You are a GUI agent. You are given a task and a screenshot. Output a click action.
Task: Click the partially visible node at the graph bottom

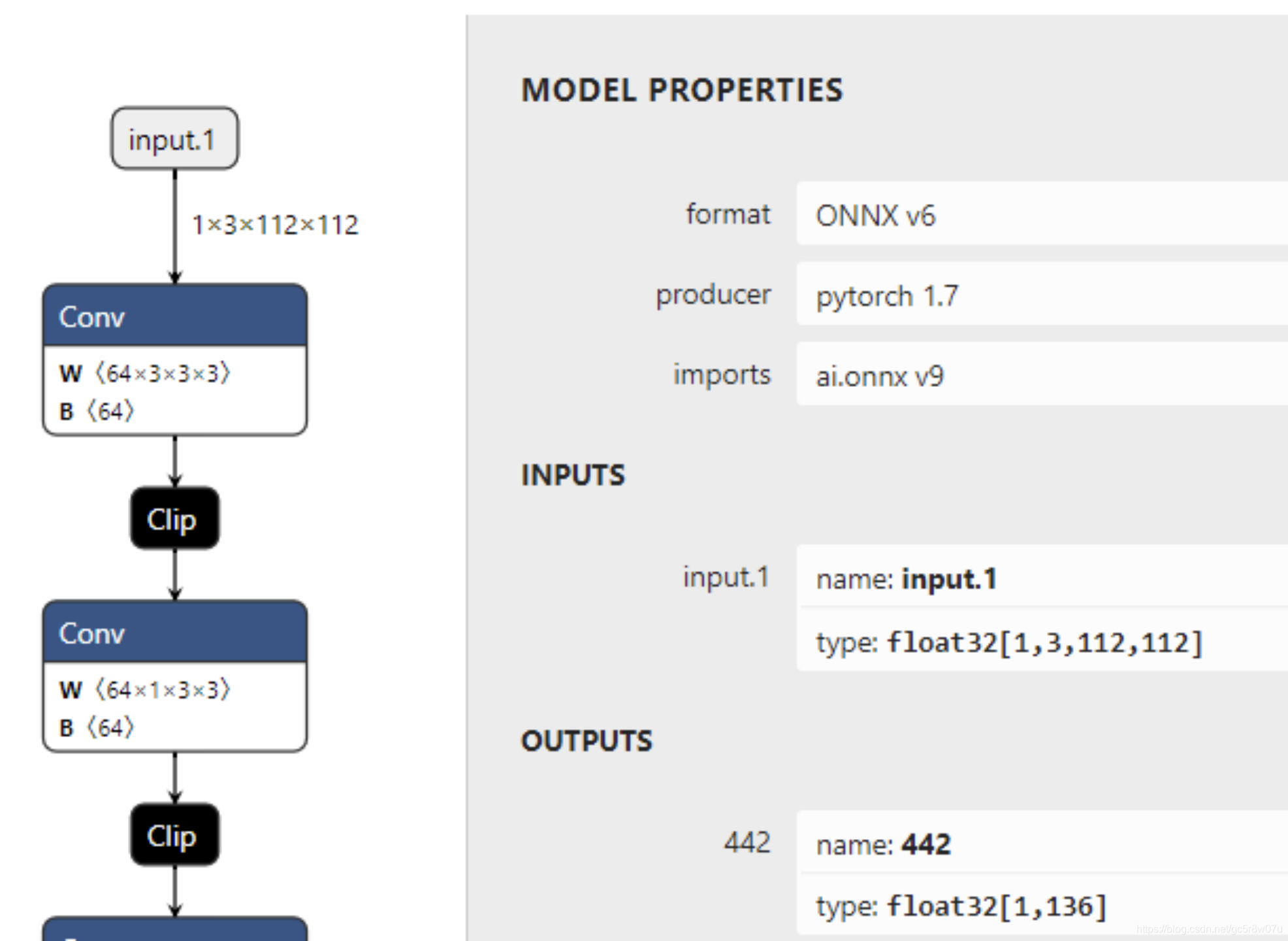coord(174,930)
